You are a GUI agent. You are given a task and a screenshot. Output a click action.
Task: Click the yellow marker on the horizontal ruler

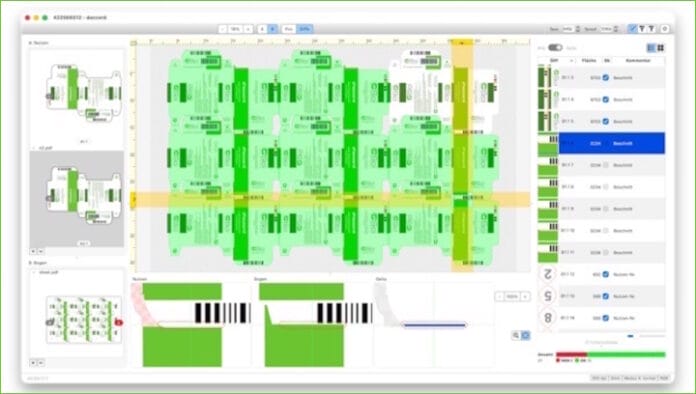point(462,43)
